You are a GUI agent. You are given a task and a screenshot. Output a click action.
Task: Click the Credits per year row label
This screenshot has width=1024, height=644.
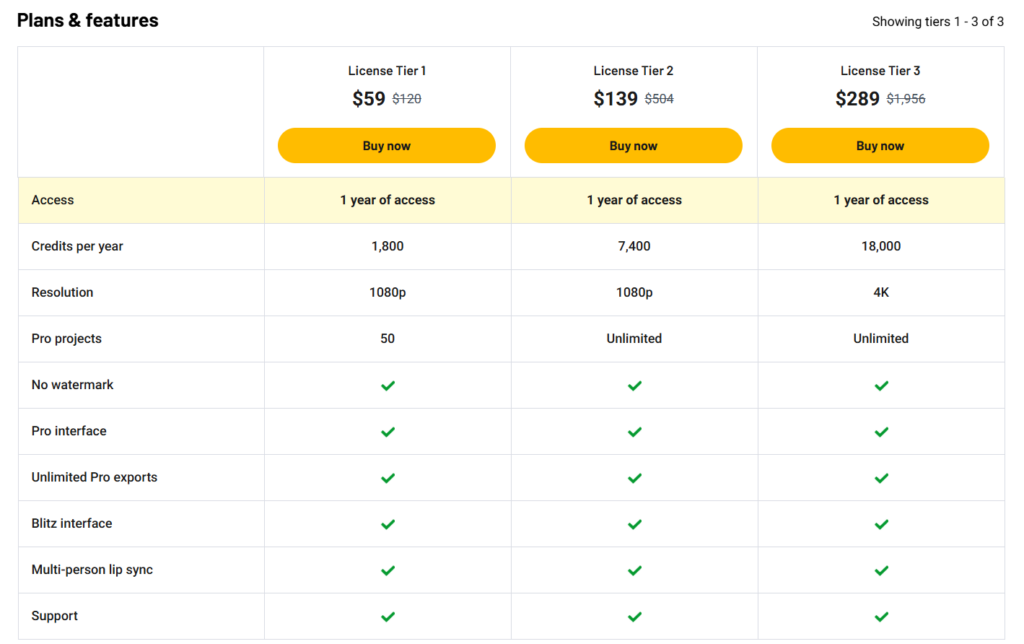[77, 246]
